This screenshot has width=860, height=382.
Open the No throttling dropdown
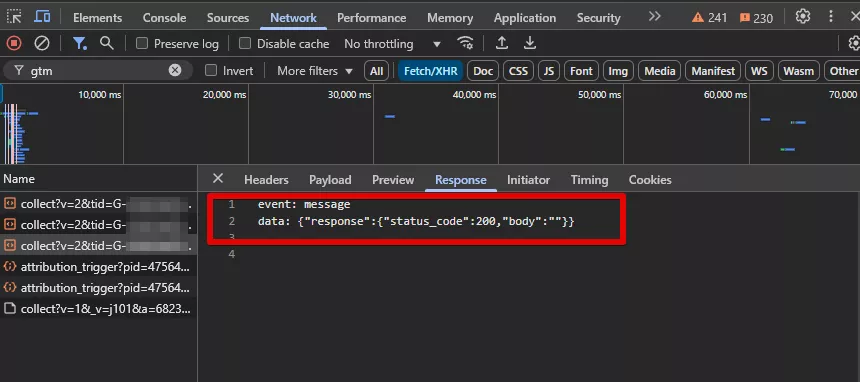coord(392,44)
